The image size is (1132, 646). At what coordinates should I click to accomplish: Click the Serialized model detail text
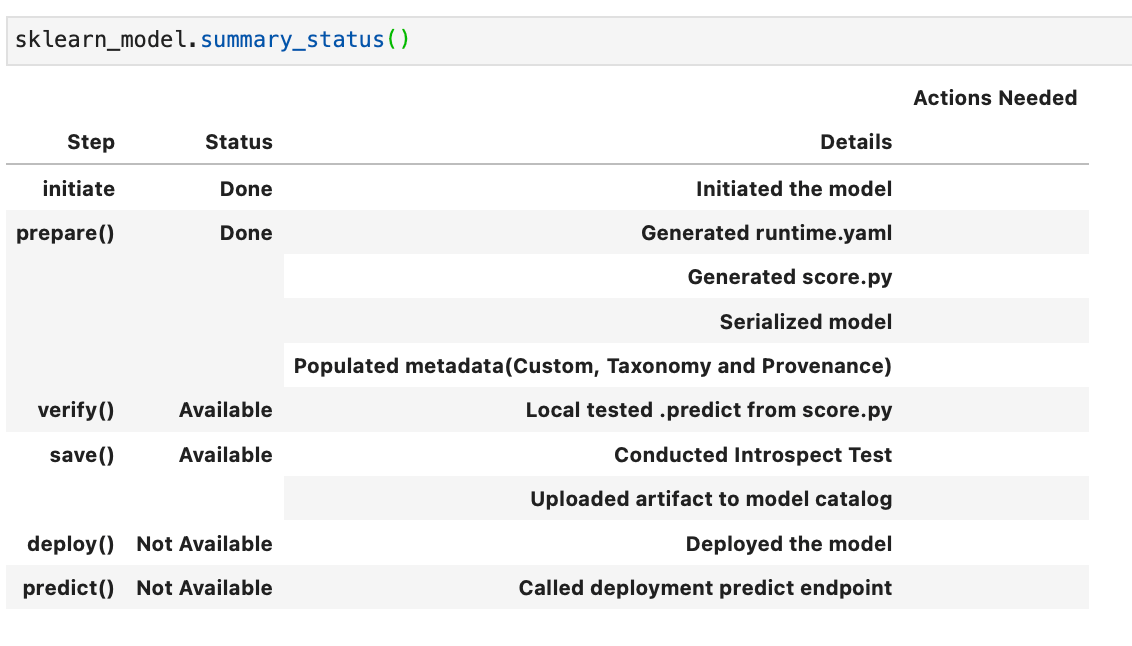(x=806, y=321)
